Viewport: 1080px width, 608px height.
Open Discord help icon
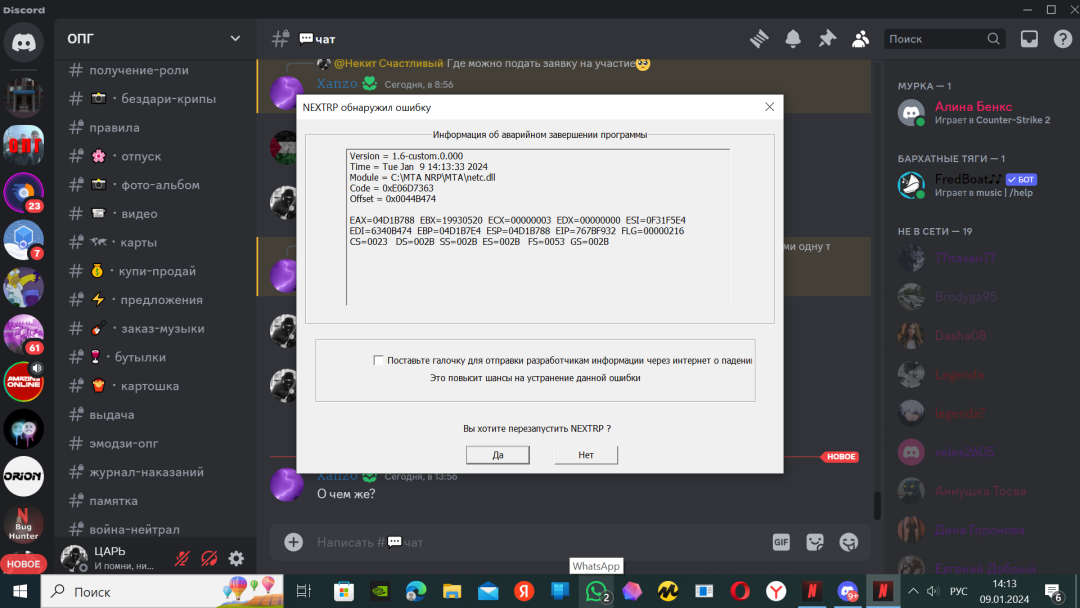pyautogui.click(x=1063, y=39)
